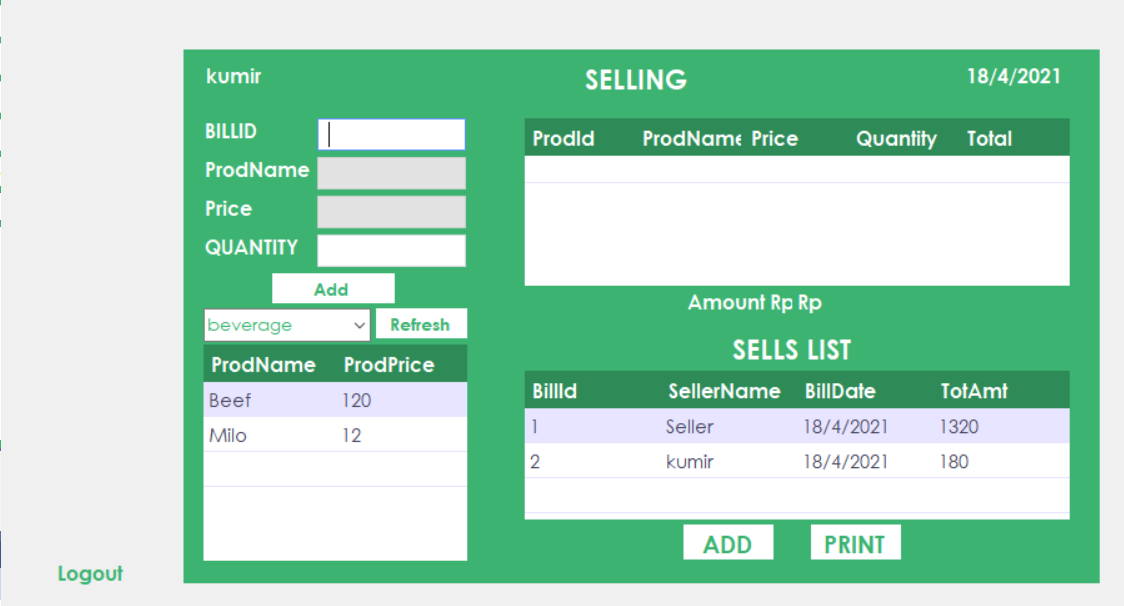Click the Logout link
The height and width of the screenshot is (606, 1124).
(x=89, y=574)
